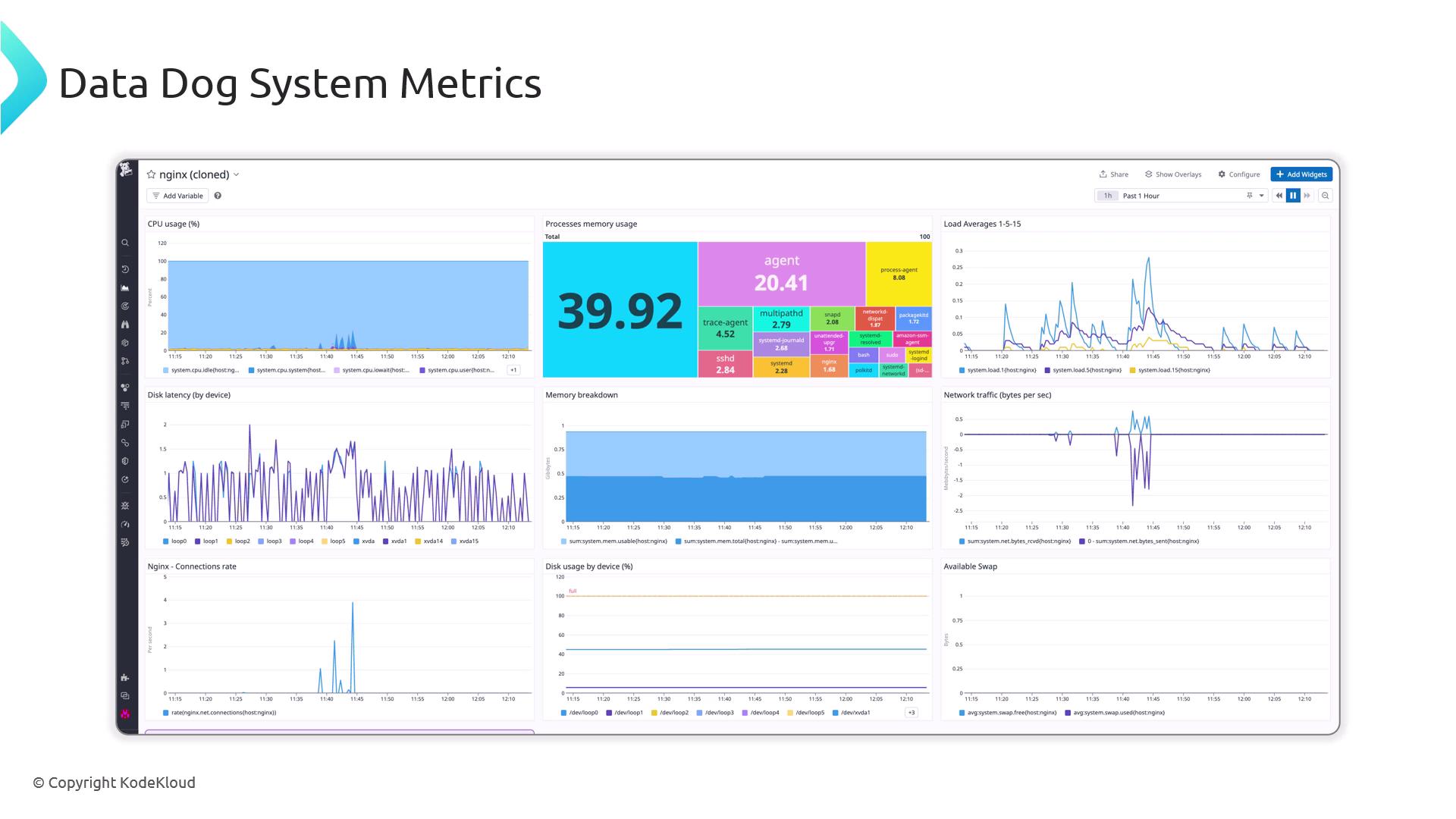
Task: Click the Datadog logo in the sidebar
Action: (126, 170)
